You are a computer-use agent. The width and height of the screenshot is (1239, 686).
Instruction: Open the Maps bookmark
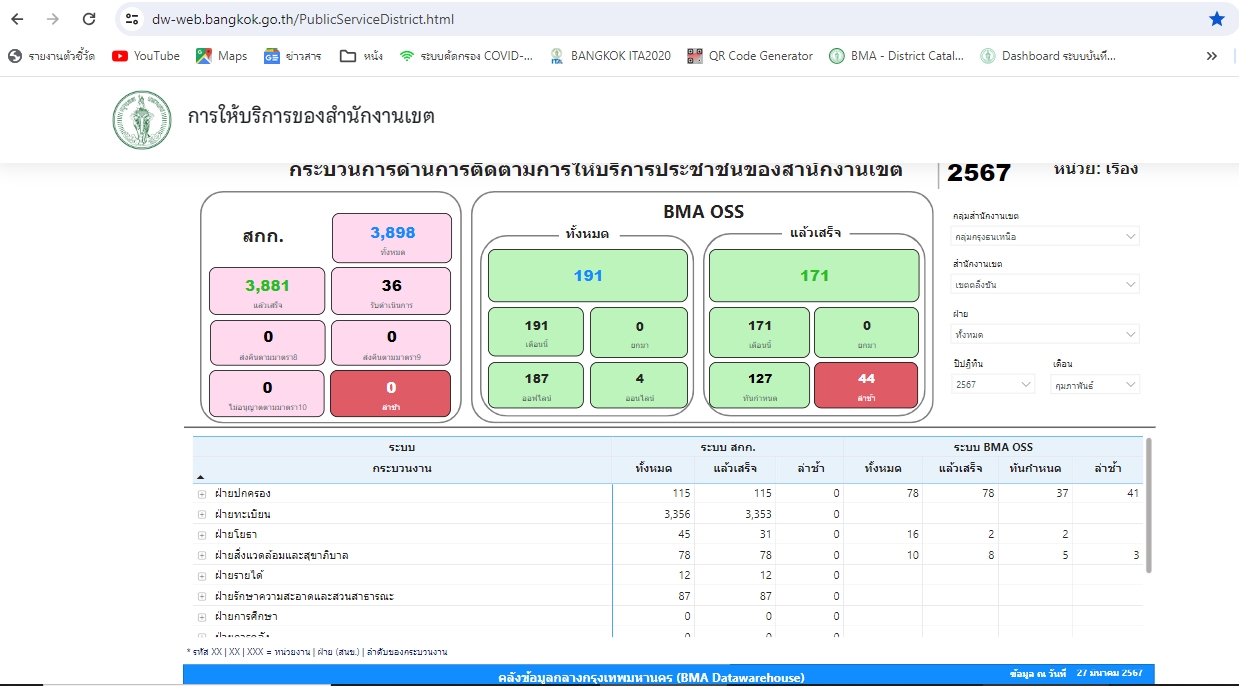pos(222,56)
